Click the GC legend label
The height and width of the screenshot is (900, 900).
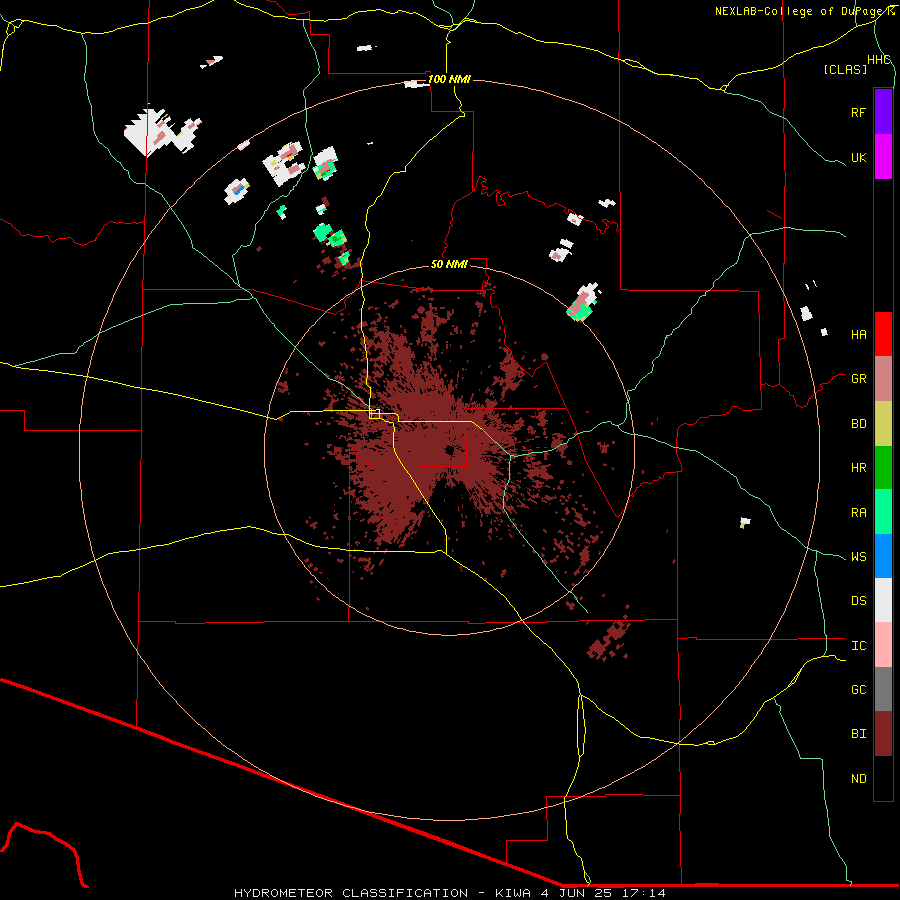coord(858,690)
